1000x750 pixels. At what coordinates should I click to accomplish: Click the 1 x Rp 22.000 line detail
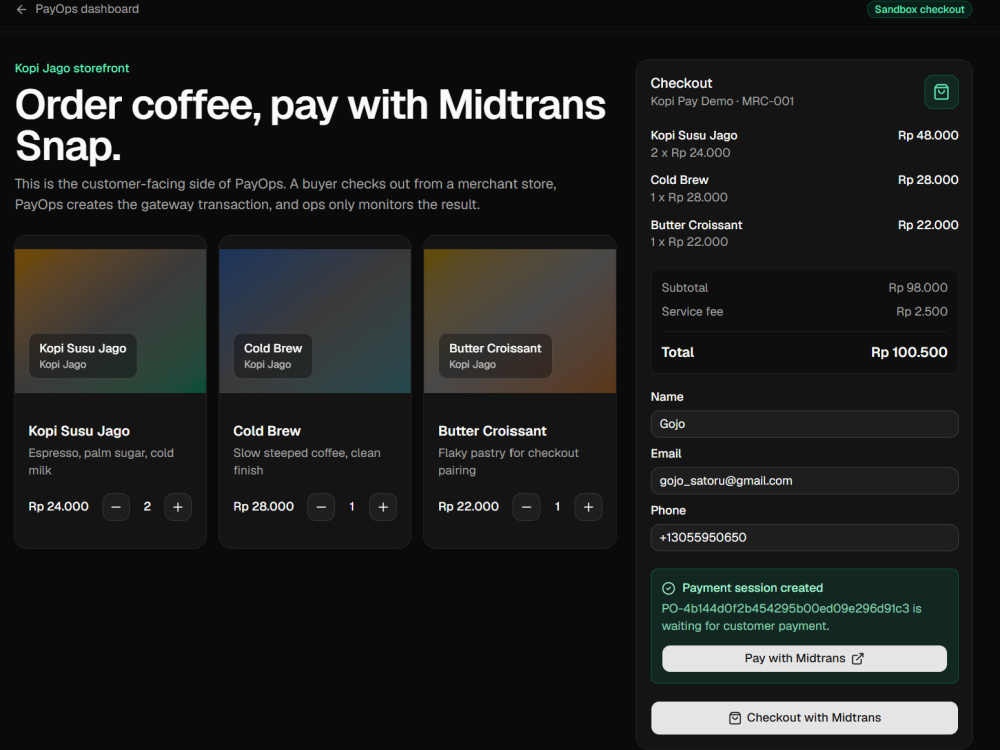coord(689,242)
